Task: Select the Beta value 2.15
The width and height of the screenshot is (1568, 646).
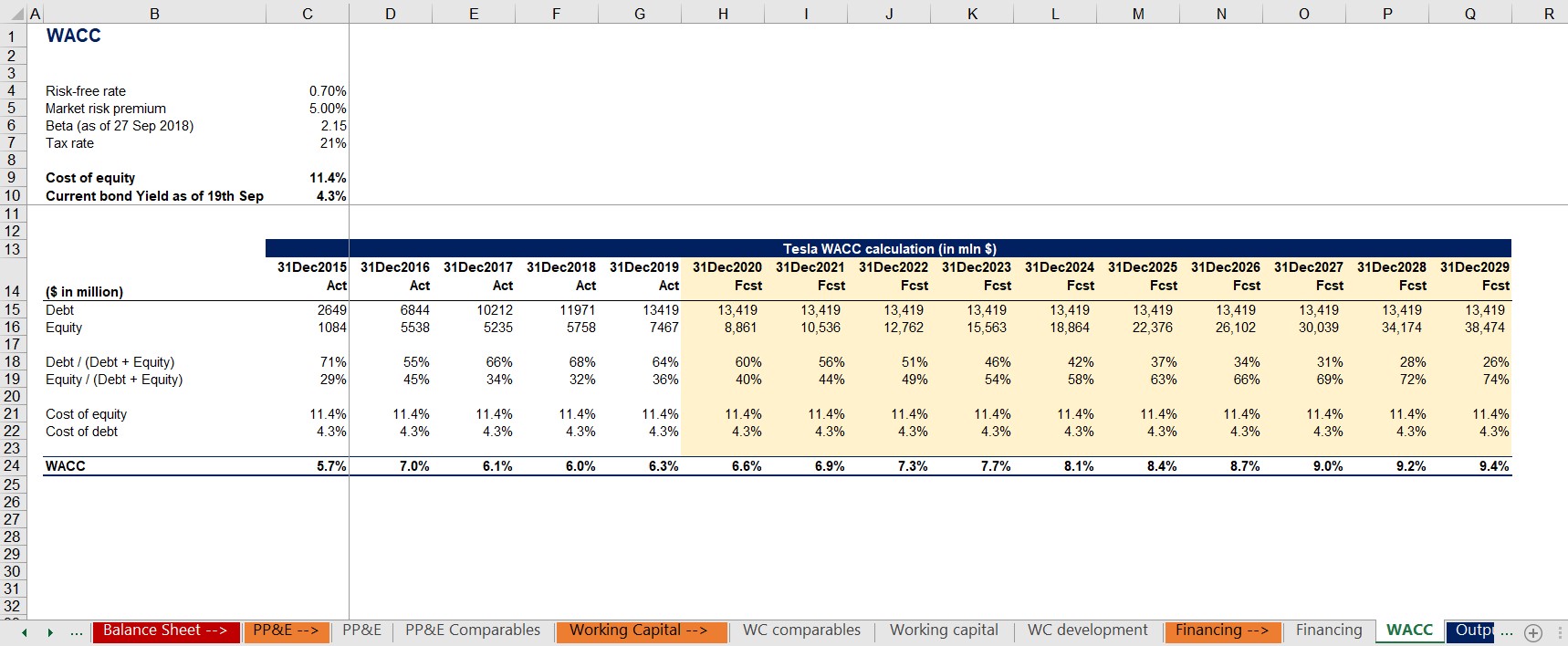Action: tap(333, 126)
